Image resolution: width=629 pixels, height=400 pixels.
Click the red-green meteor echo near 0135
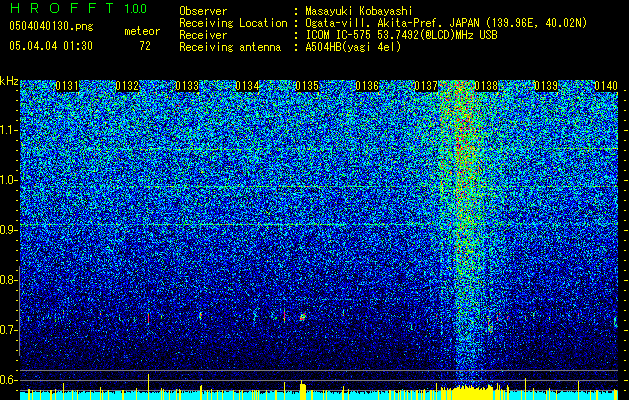point(303,317)
